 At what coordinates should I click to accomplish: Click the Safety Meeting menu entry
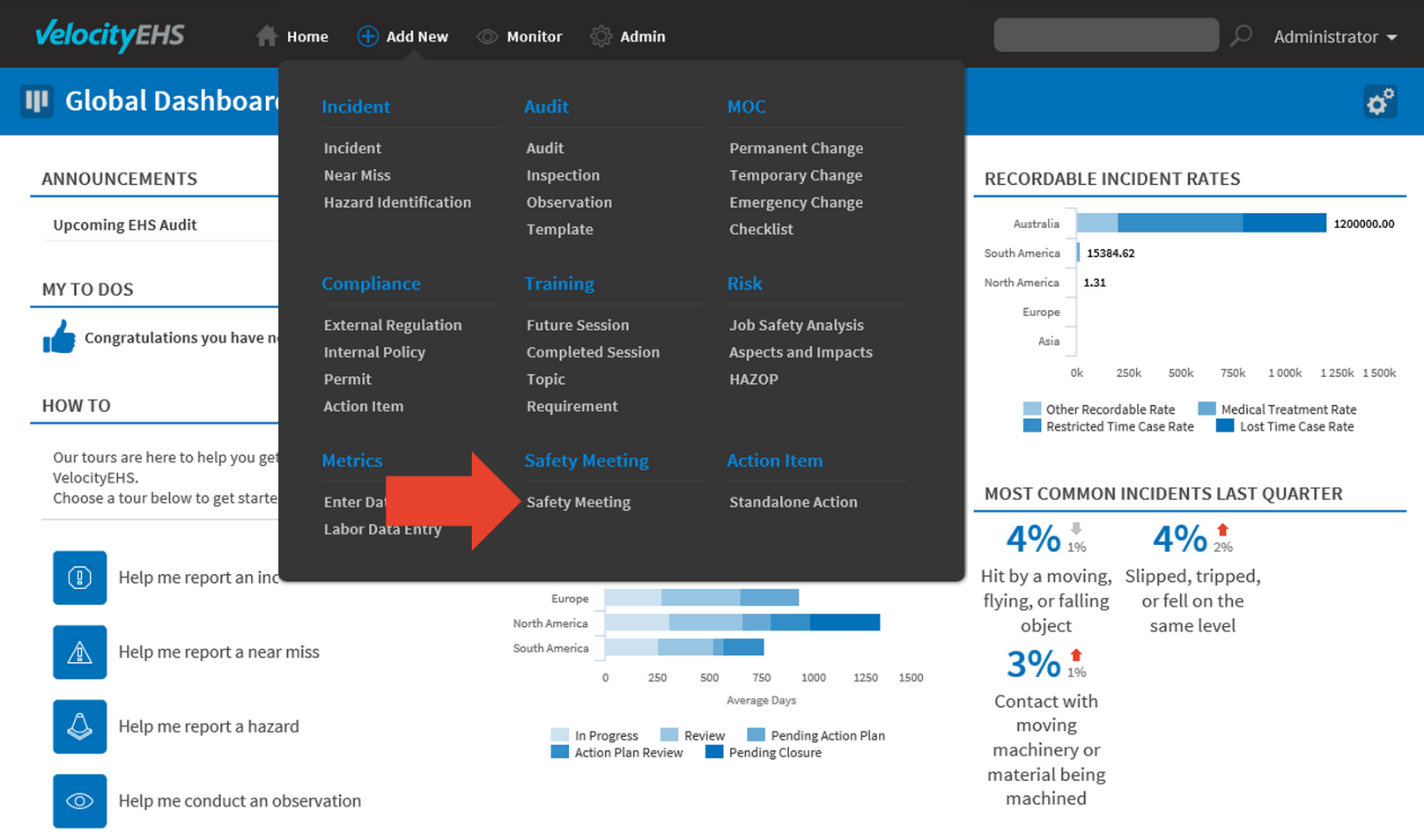579,502
